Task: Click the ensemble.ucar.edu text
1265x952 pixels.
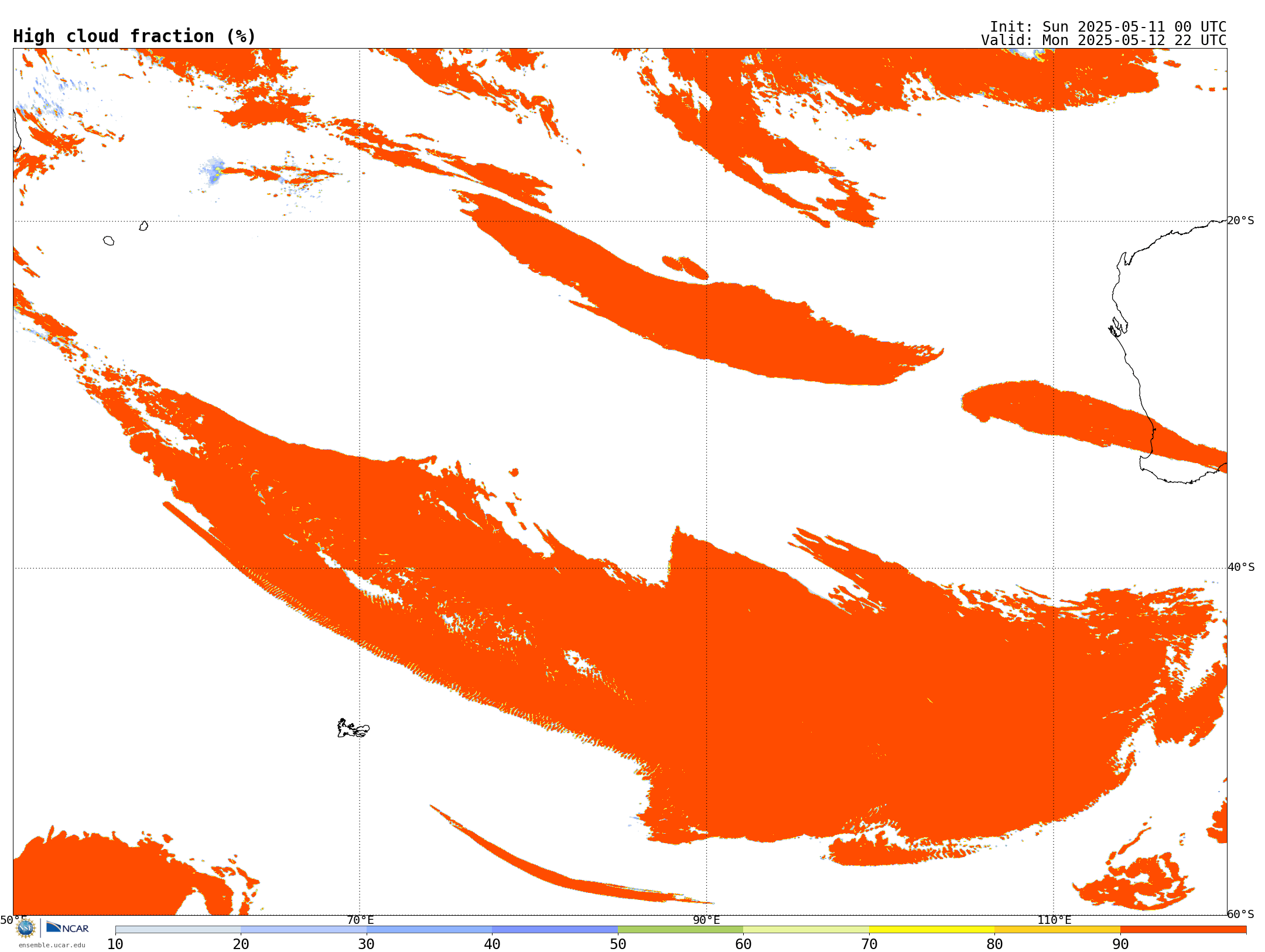Action: (52, 945)
